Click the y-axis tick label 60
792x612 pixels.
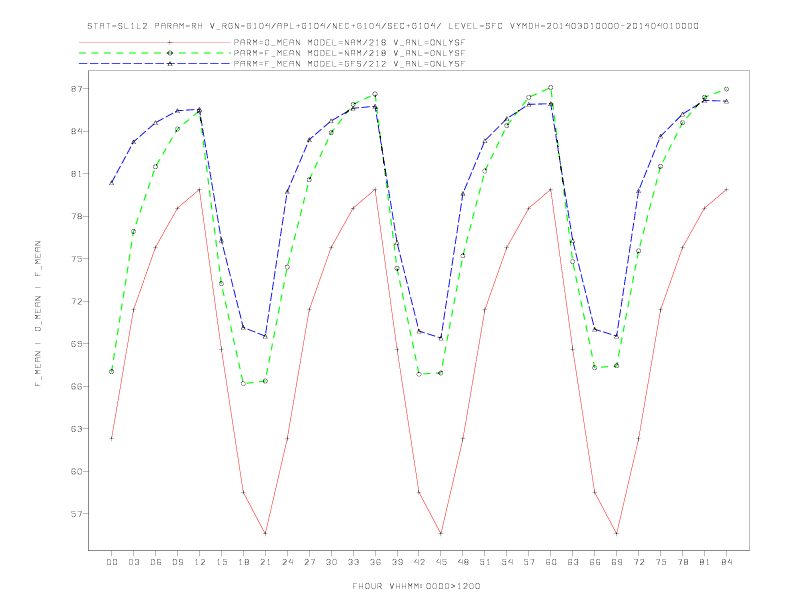click(77, 471)
